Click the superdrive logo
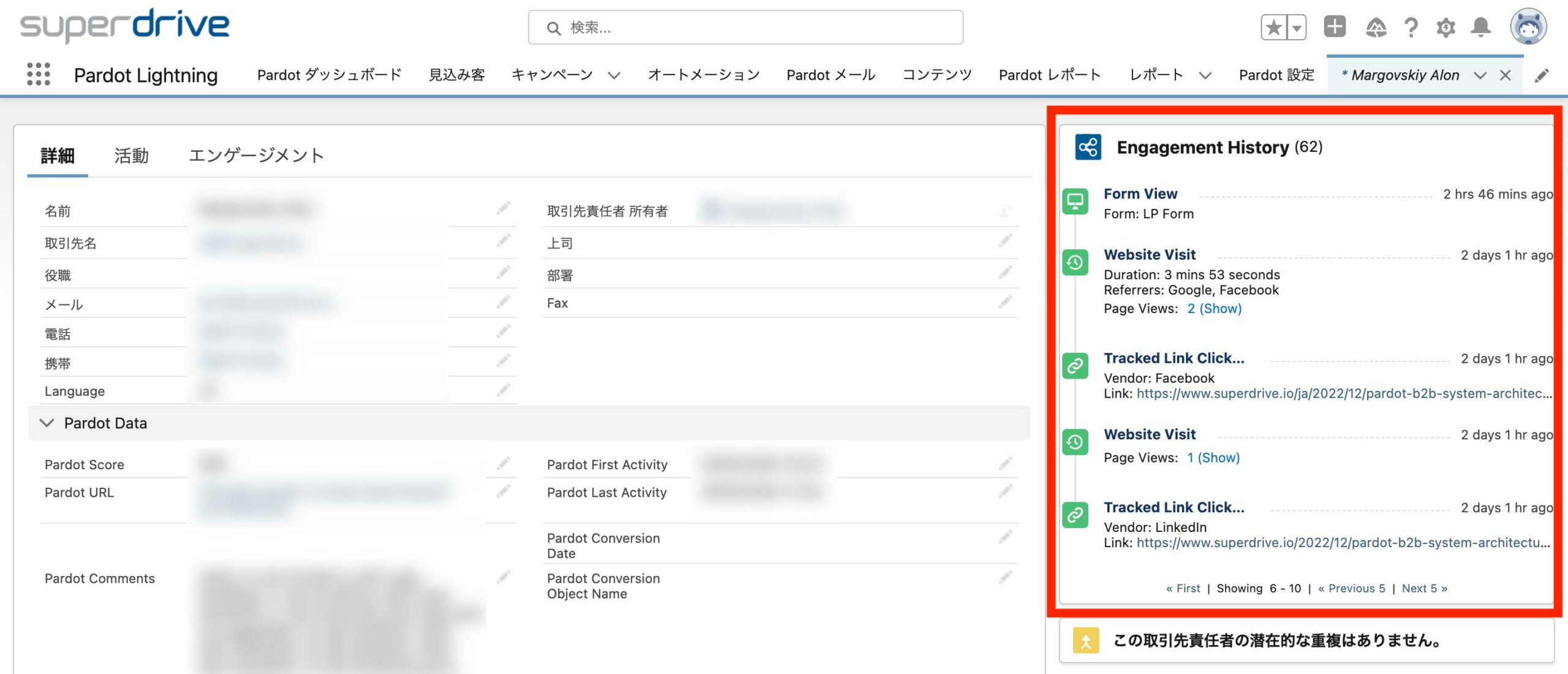This screenshot has height=674, width=1568. click(x=124, y=26)
